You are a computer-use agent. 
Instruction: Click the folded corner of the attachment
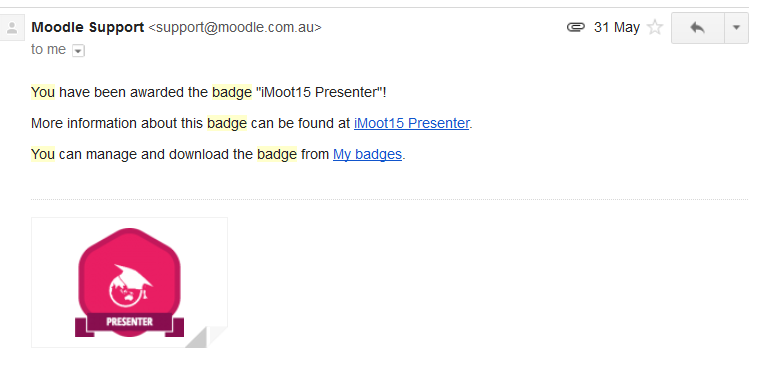tap(206, 337)
